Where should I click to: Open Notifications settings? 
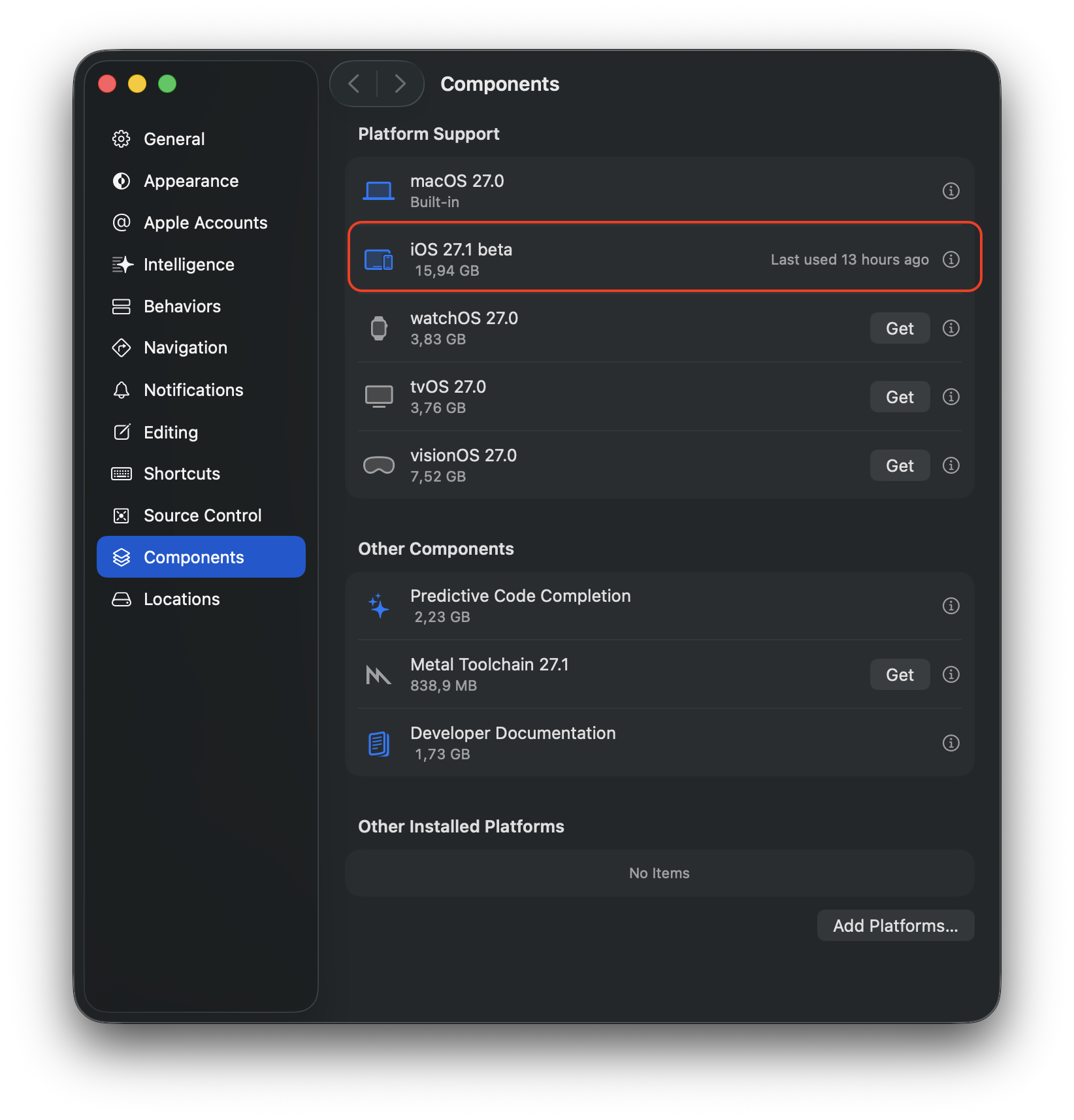click(201, 390)
